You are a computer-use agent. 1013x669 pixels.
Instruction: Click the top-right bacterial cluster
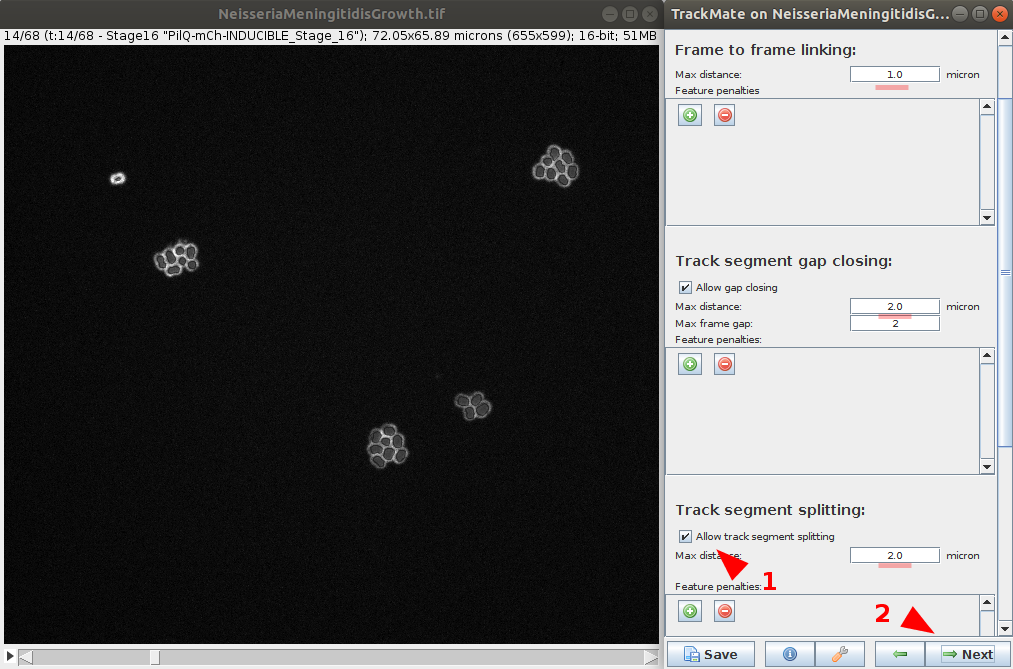coord(556,166)
